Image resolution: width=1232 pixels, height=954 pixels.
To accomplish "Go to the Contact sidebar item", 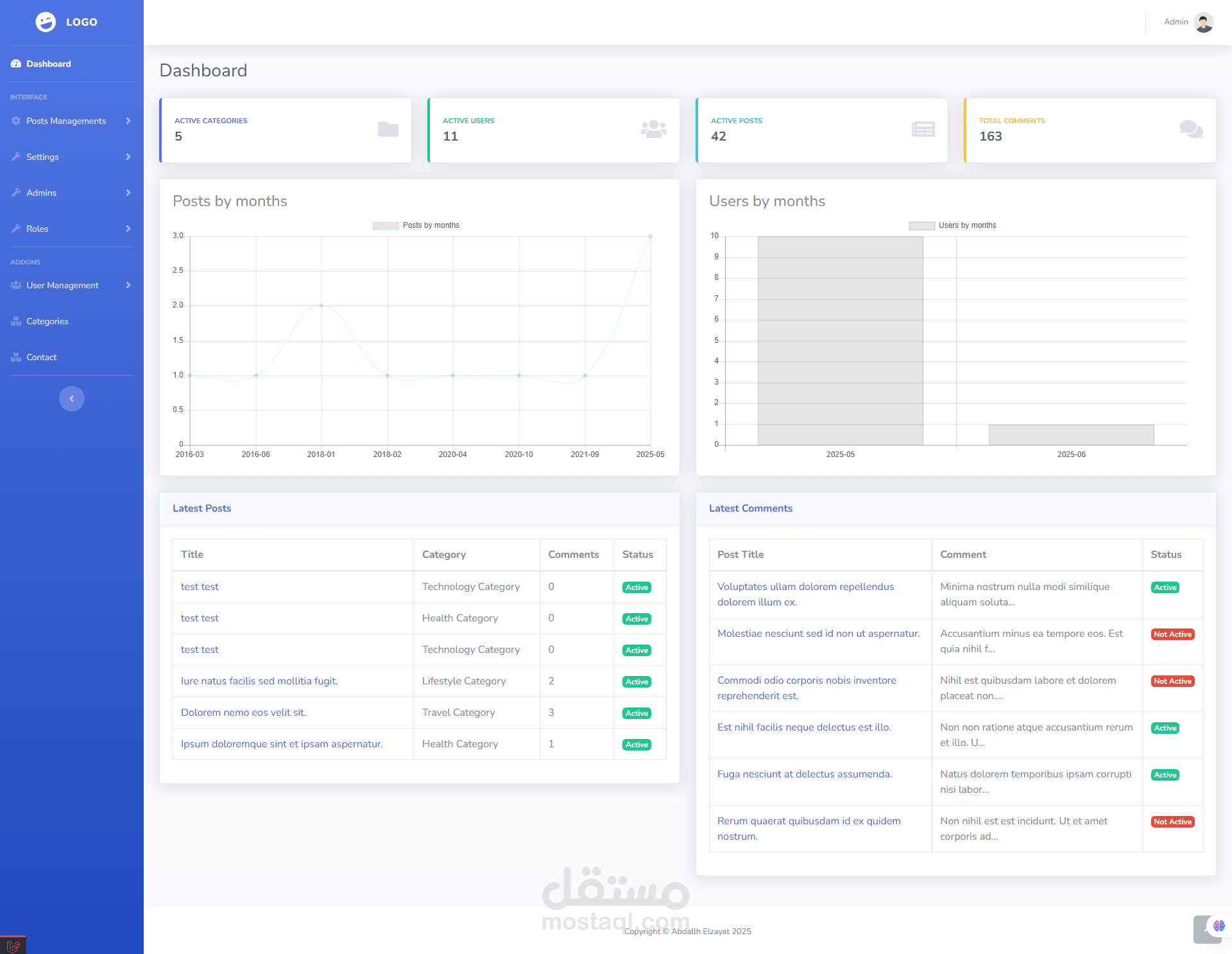I will point(41,357).
